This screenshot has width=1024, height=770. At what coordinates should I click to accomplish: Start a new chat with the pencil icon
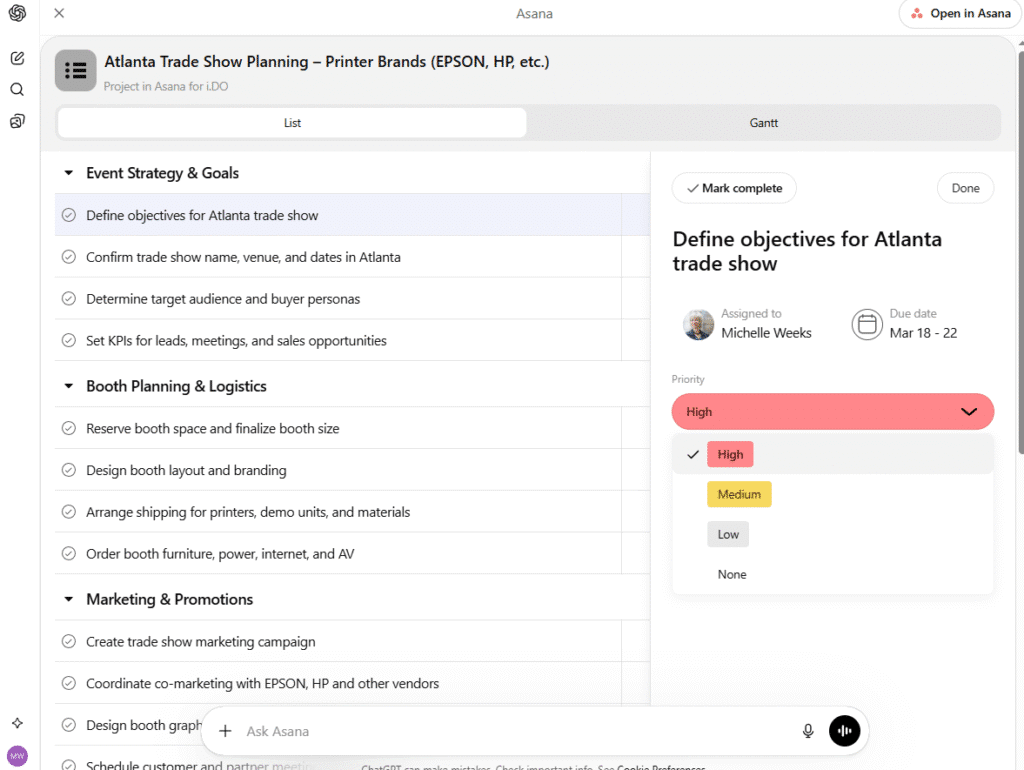click(x=16, y=58)
